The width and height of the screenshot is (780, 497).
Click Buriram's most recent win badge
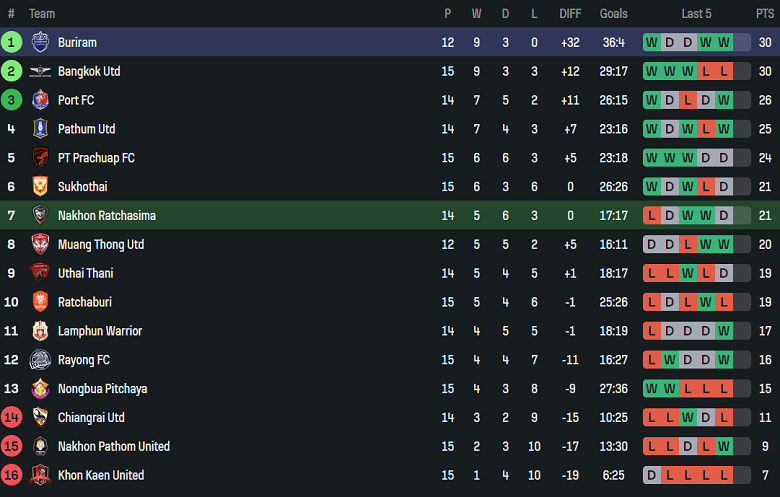724,42
